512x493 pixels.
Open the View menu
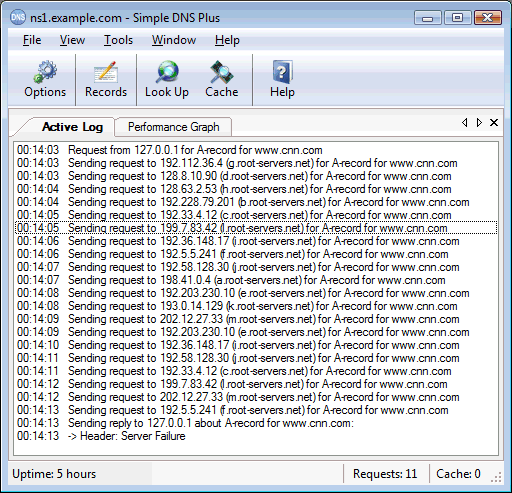click(x=72, y=40)
